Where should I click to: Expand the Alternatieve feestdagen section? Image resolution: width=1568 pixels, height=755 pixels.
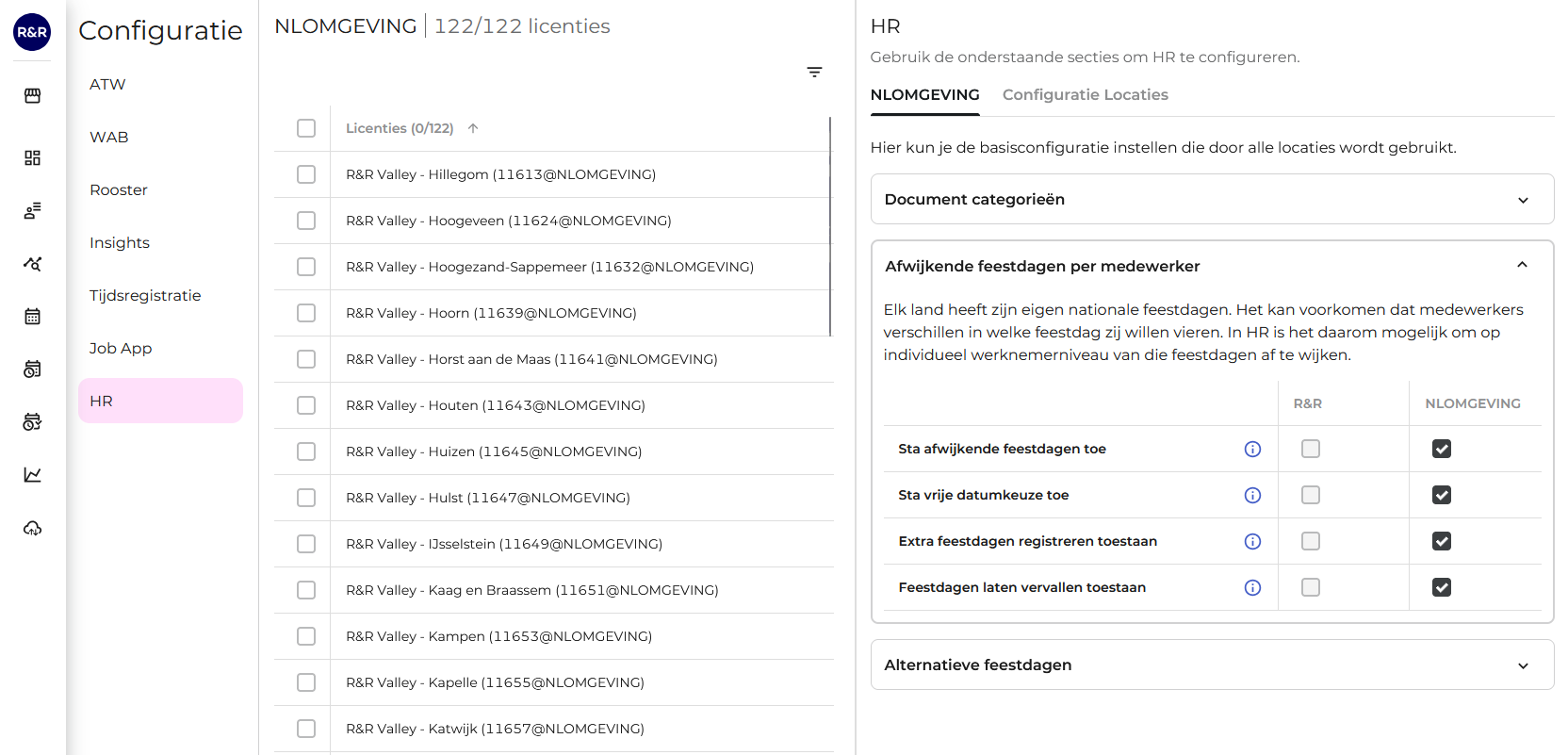coord(1212,665)
